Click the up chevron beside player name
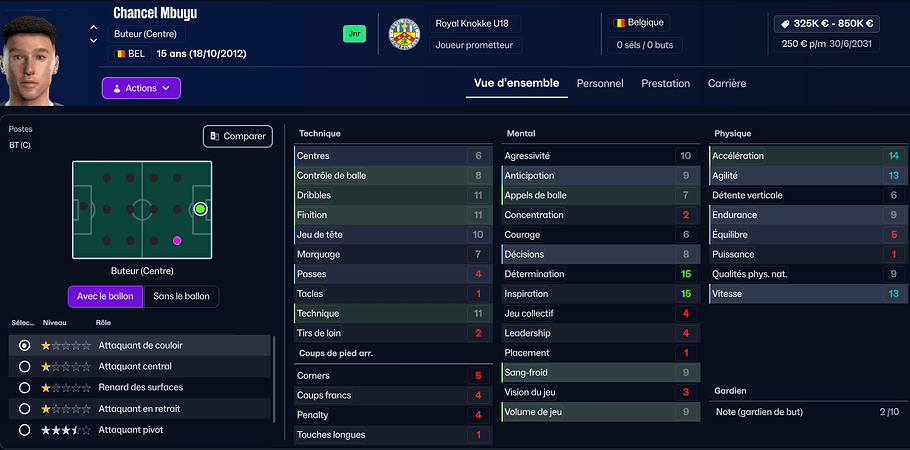Screen dimensions: 910x450 [x=93, y=27]
